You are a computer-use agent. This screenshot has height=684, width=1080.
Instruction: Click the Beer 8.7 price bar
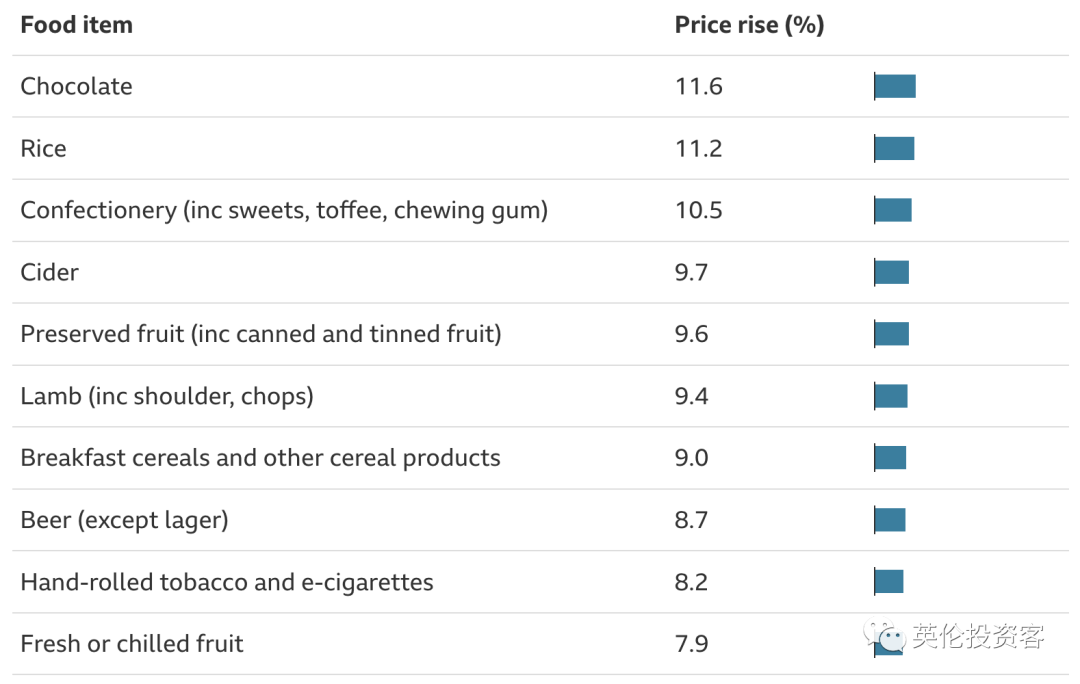890,520
